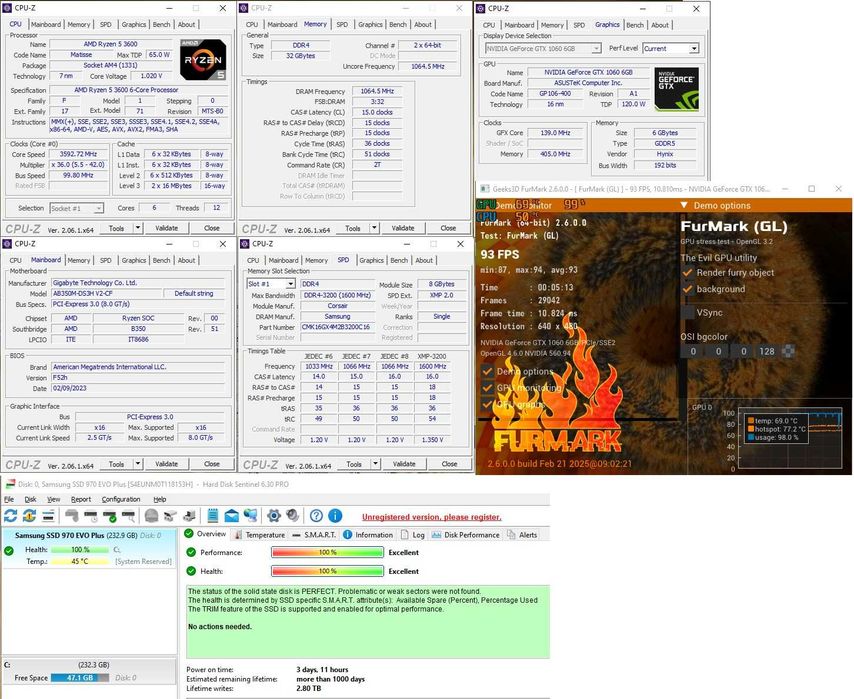Screen dimensions: 854x699
Task: Click the blue envelope email icon
Action: coord(231,515)
